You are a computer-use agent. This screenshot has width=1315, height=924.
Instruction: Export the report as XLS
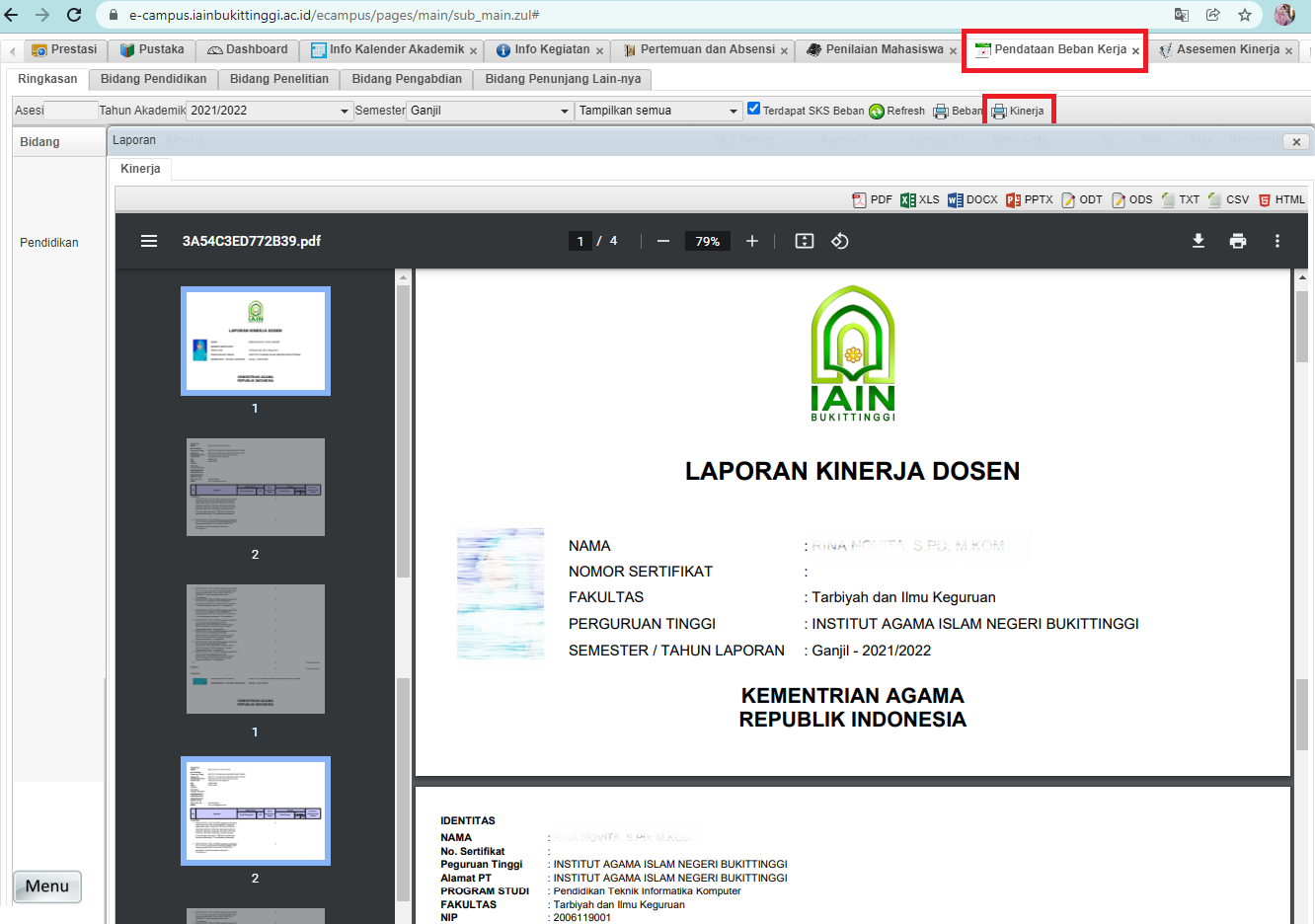[920, 199]
